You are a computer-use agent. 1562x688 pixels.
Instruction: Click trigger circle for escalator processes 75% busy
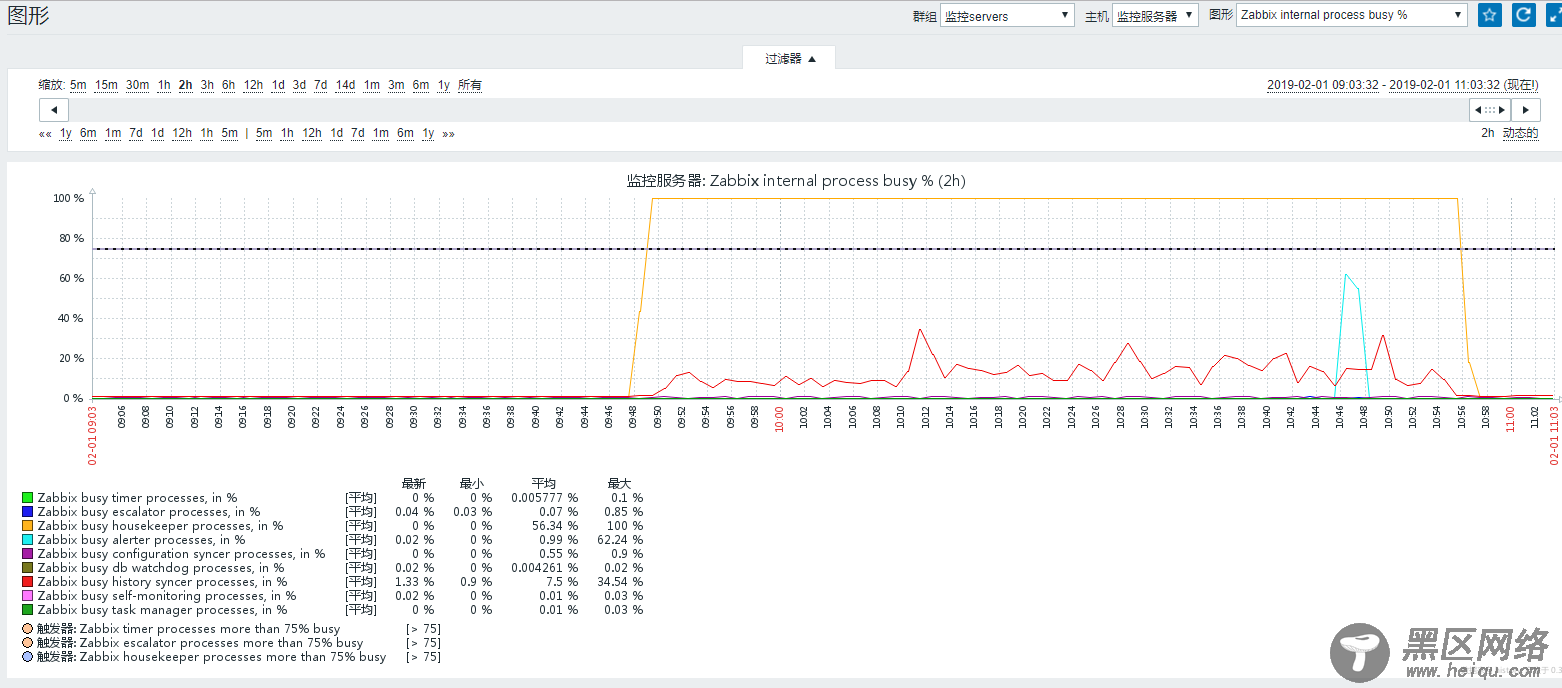(27, 643)
